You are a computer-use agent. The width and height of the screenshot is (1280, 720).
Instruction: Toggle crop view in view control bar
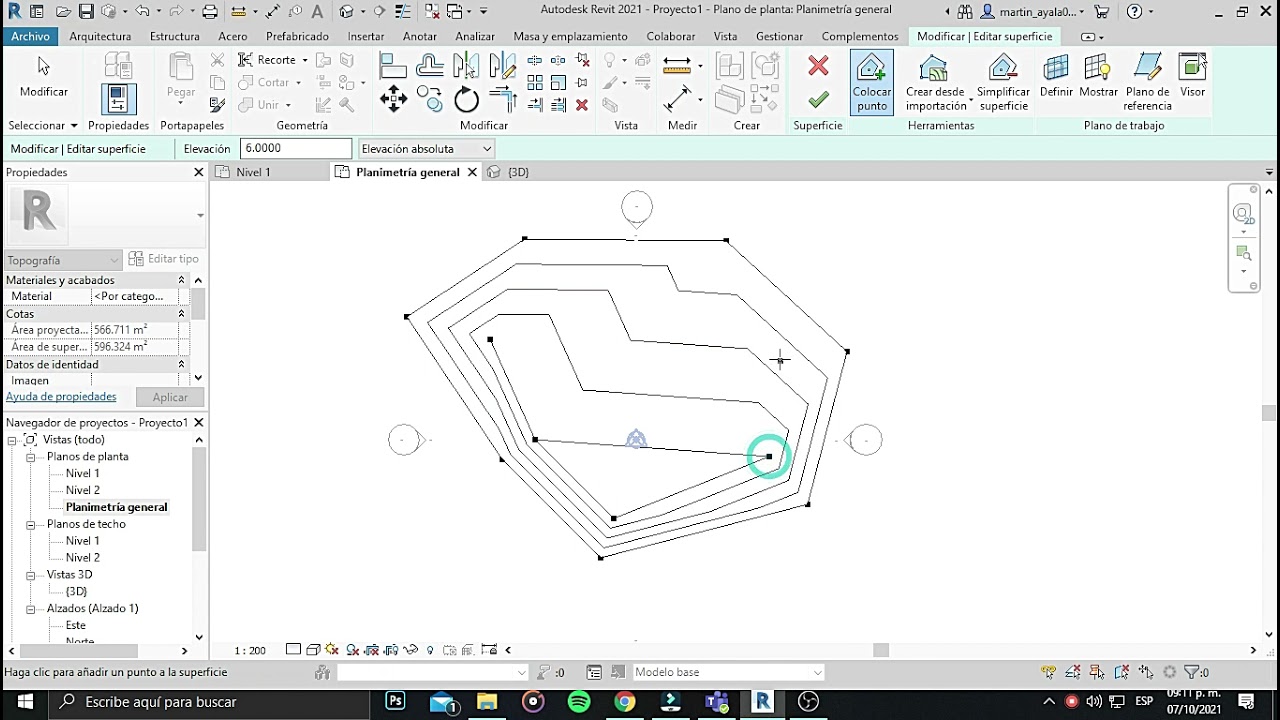(372, 650)
